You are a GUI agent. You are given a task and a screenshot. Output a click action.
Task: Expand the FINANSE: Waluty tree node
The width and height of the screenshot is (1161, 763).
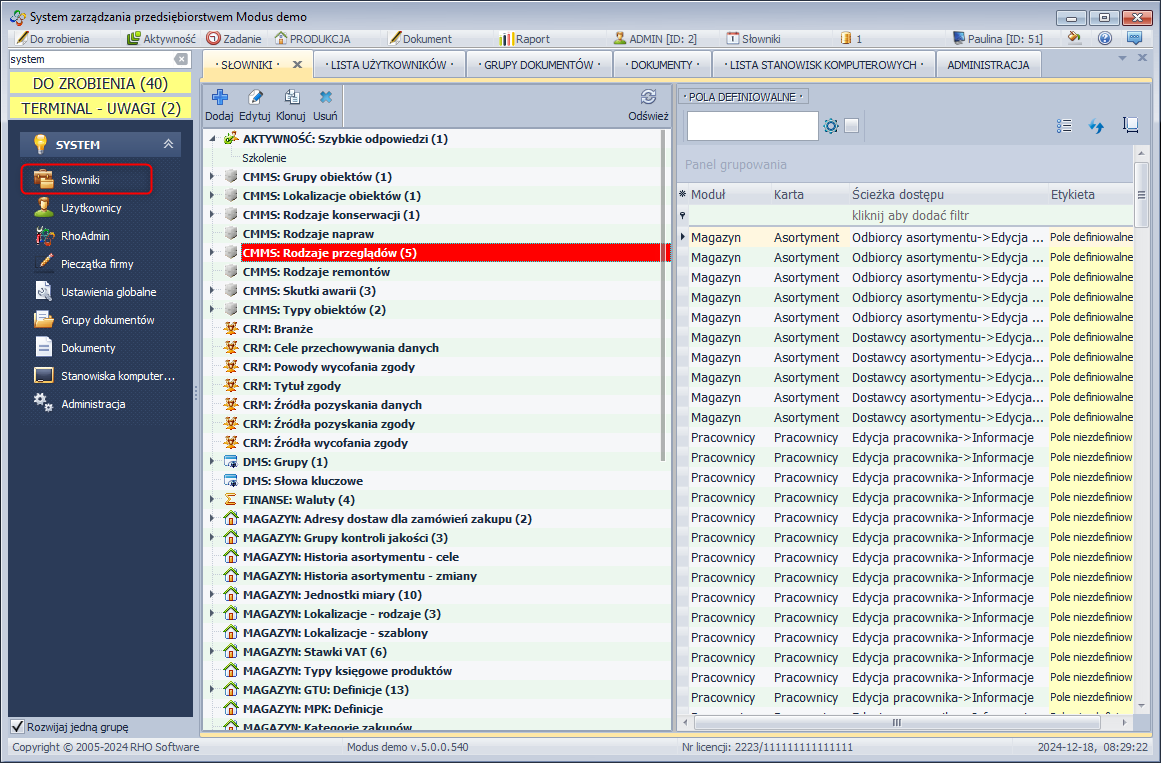[x=211, y=500]
